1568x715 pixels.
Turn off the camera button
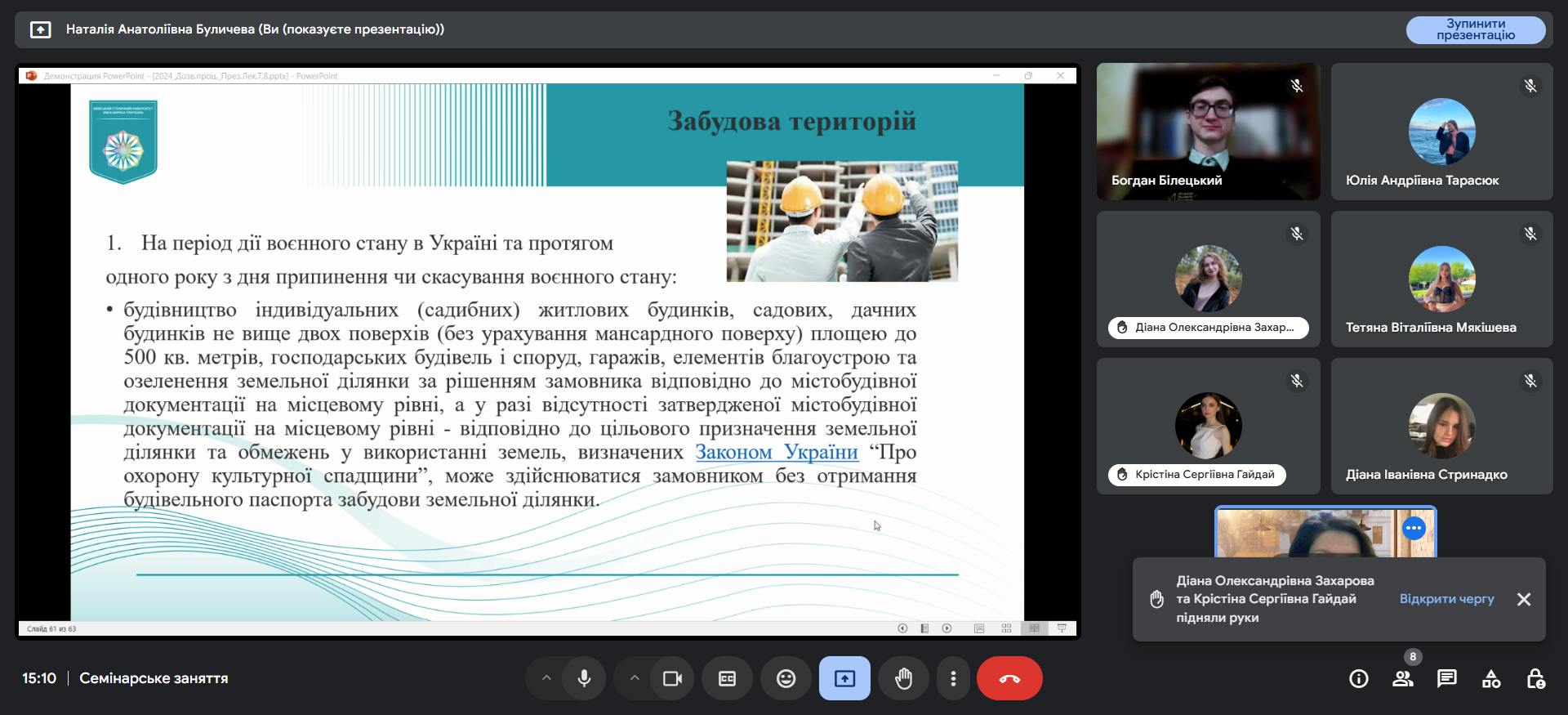coord(672,678)
